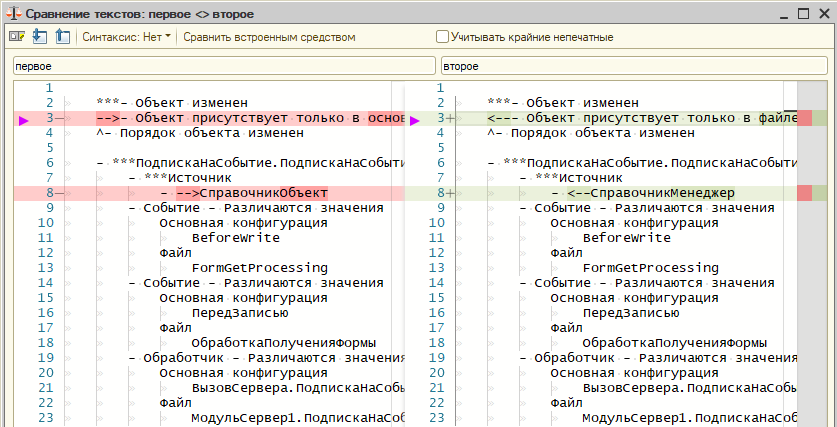837x427 pixels.
Task: Click 'BeforeWrite' in первое pane
Action: (236, 238)
